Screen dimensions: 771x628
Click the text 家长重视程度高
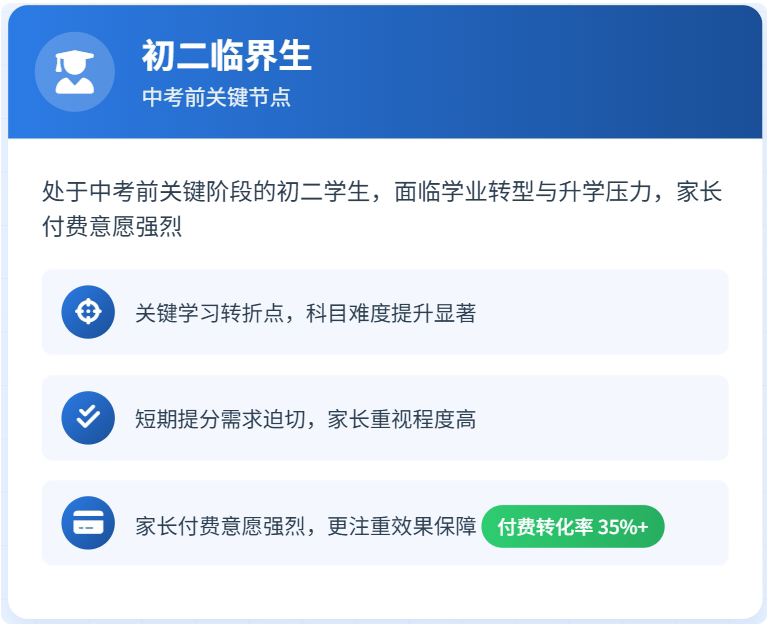point(402,419)
